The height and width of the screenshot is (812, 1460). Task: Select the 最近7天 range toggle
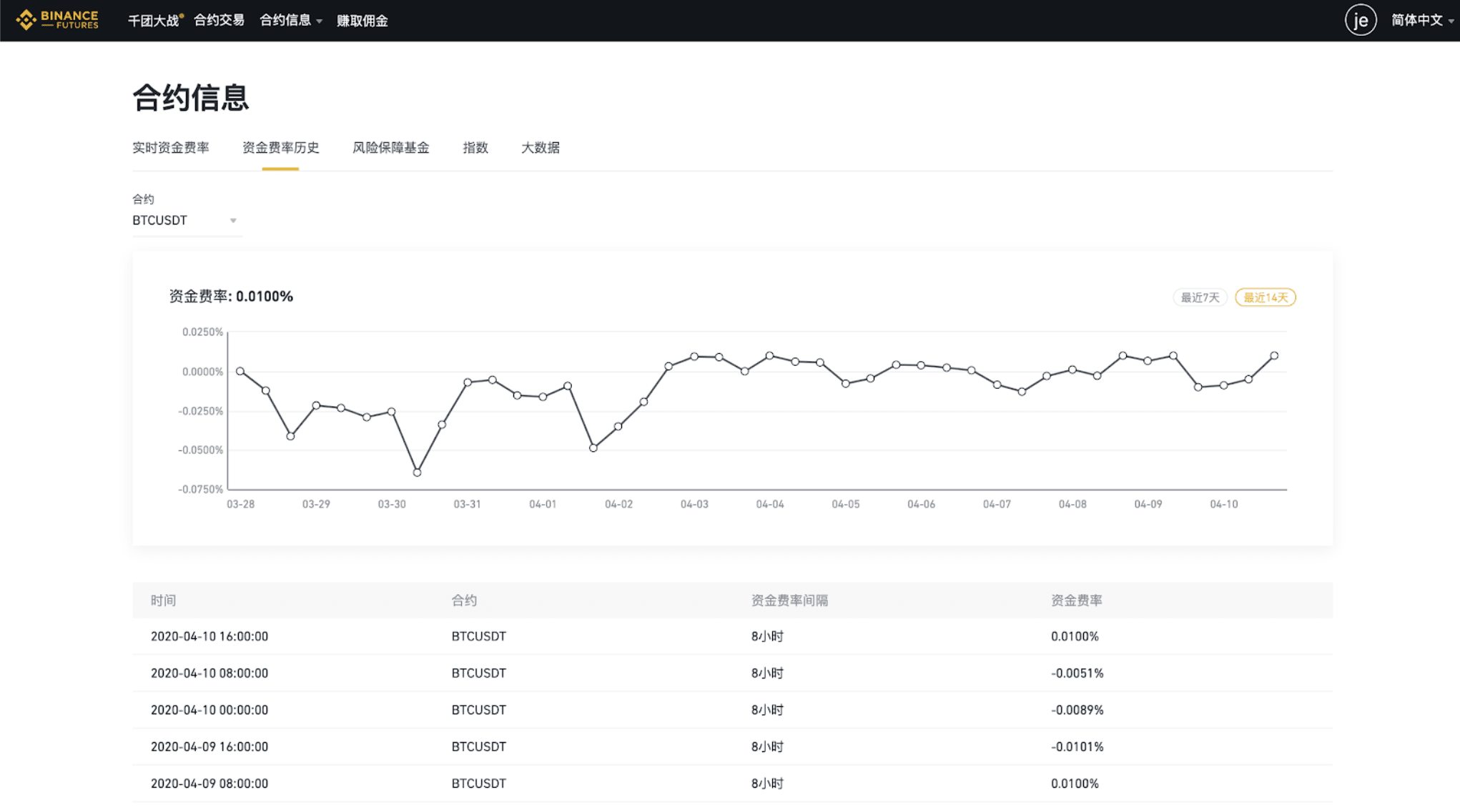coord(1199,297)
